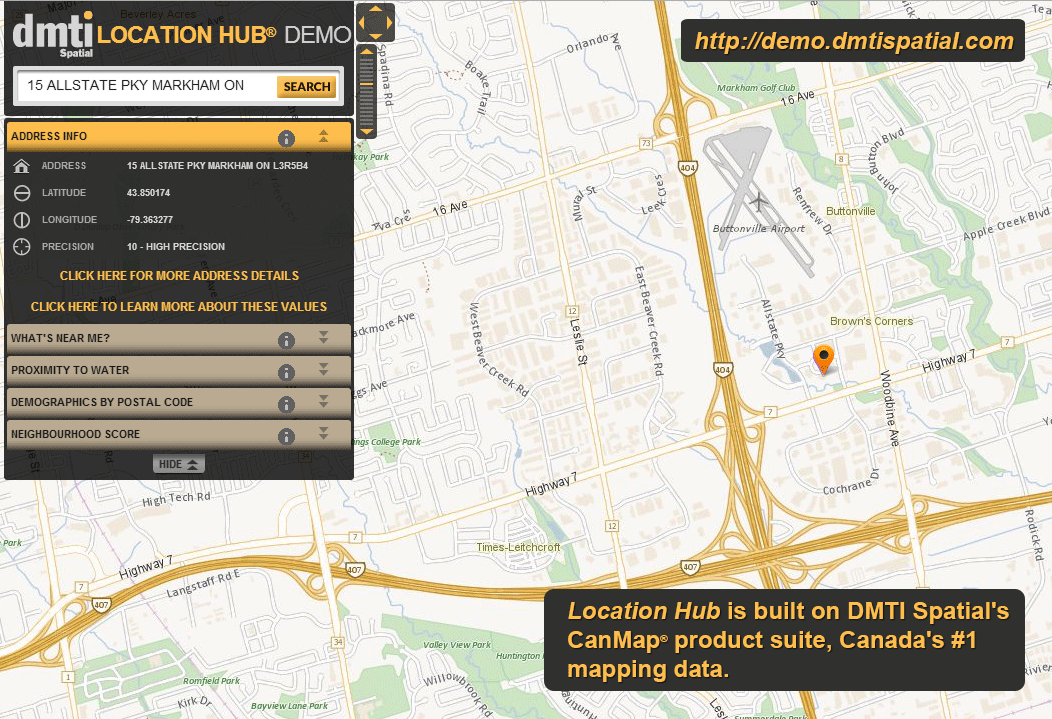
Task: Click the precision crosshair icon
Action: [x=22, y=247]
